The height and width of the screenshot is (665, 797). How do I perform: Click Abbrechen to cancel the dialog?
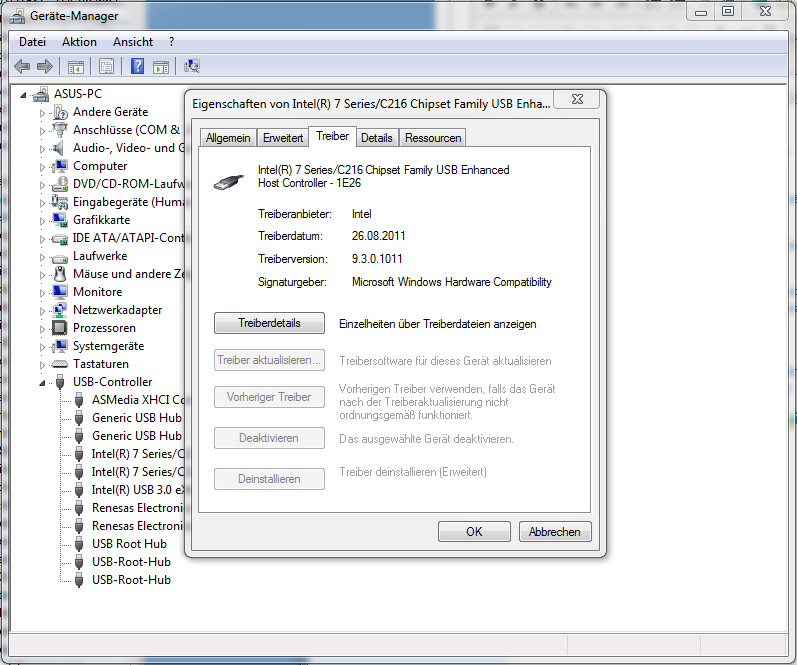point(555,531)
